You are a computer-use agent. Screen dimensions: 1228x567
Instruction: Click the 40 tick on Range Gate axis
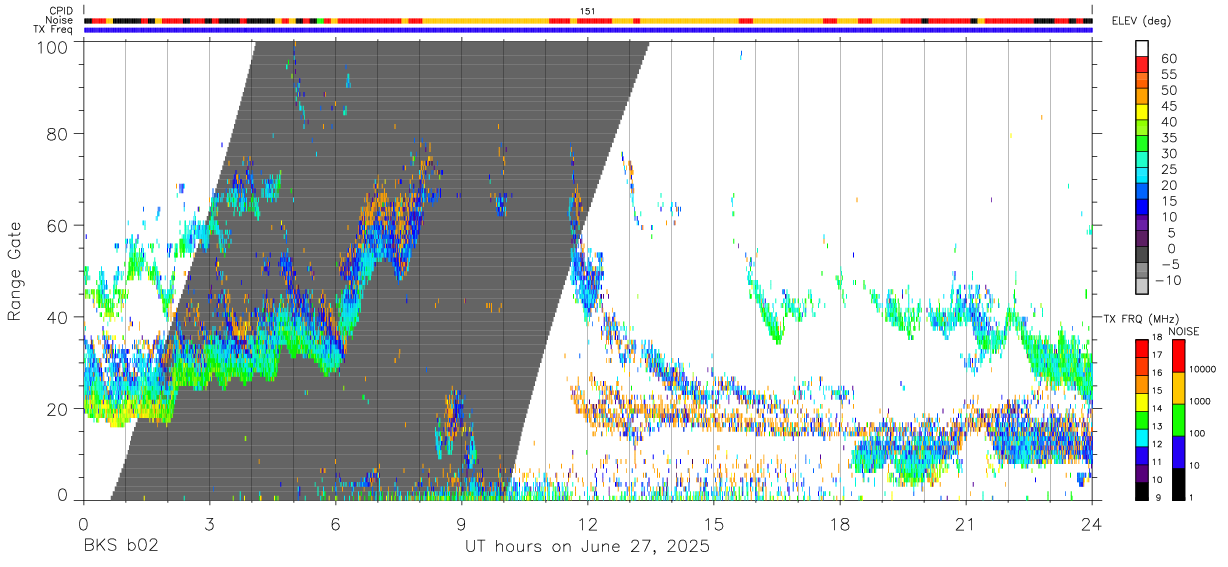(x=58, y=317)
